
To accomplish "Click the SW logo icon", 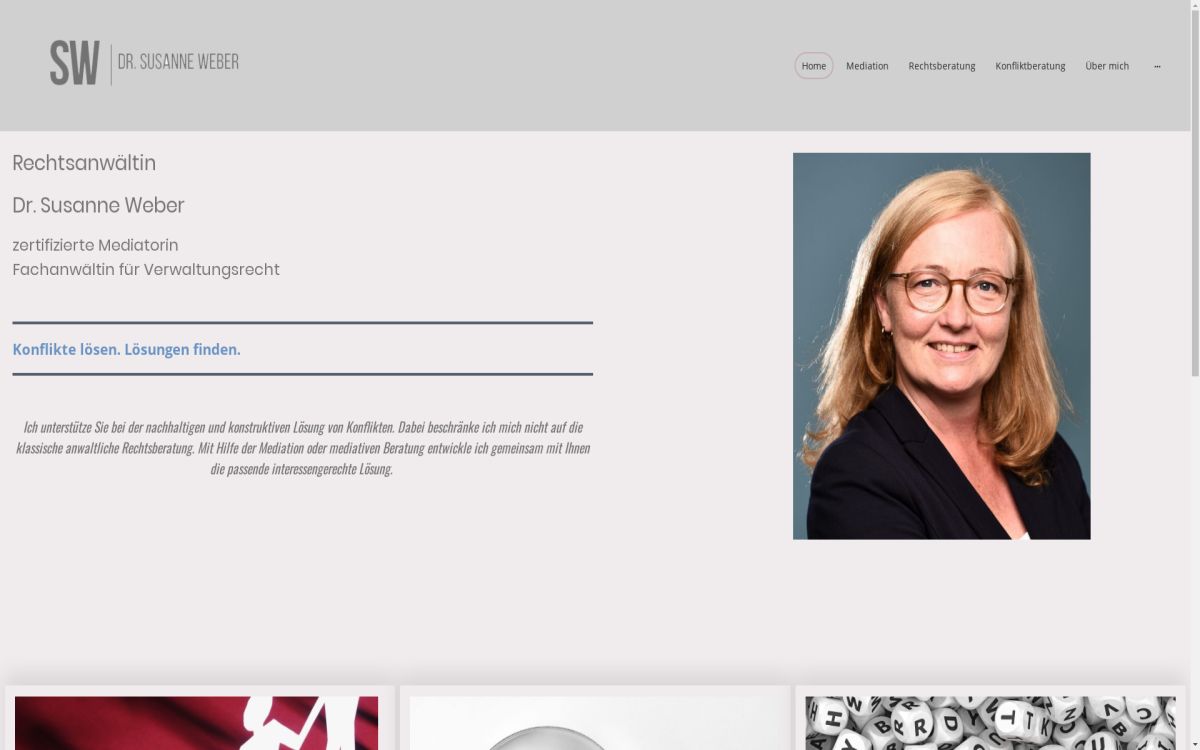I will pos(75,61).
